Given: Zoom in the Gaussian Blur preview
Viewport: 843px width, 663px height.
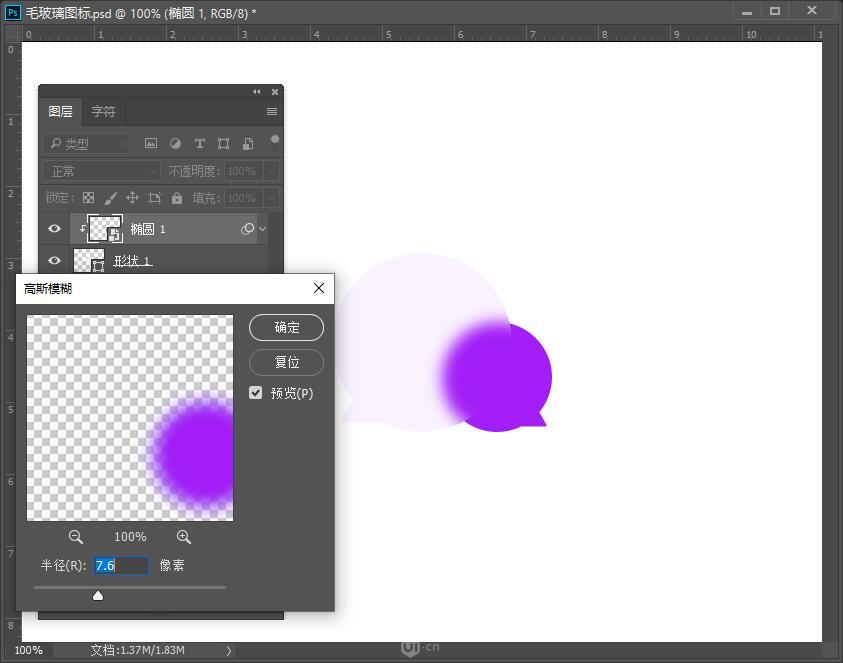Looking at the screenshot, I should [x=184, y=537].
